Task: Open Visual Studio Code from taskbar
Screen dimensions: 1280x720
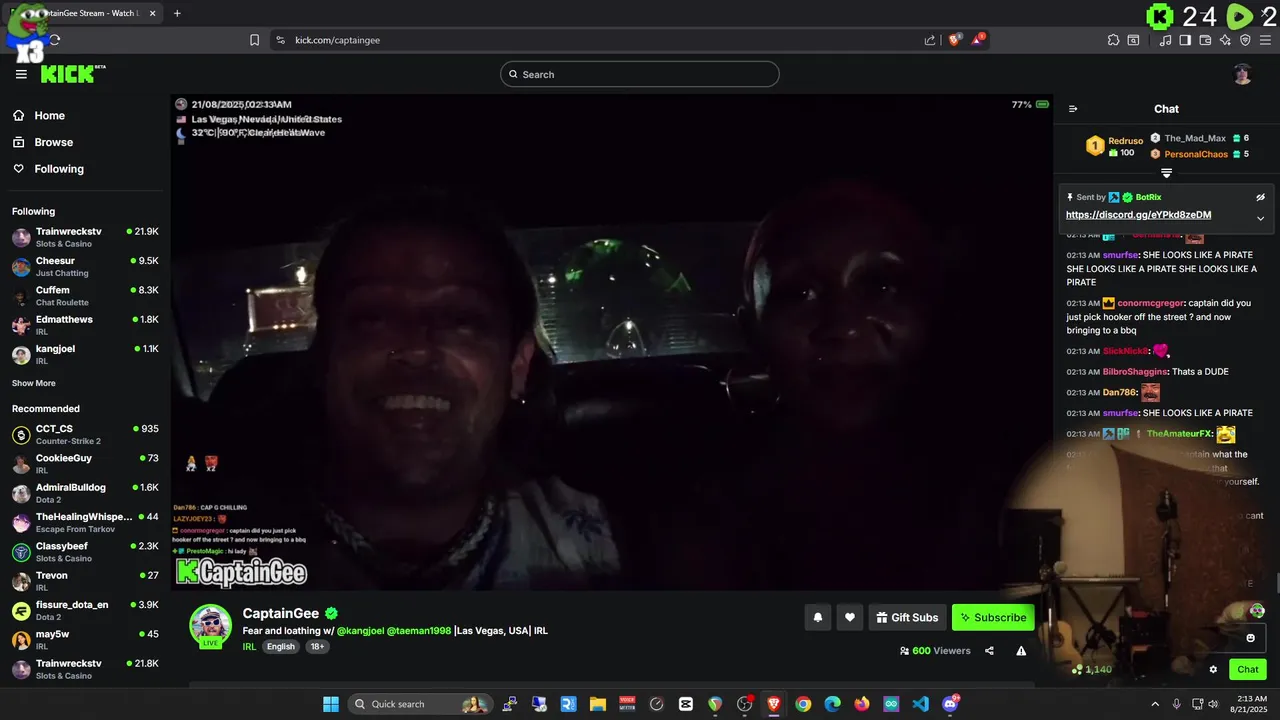Action: (x=920, y=704)
